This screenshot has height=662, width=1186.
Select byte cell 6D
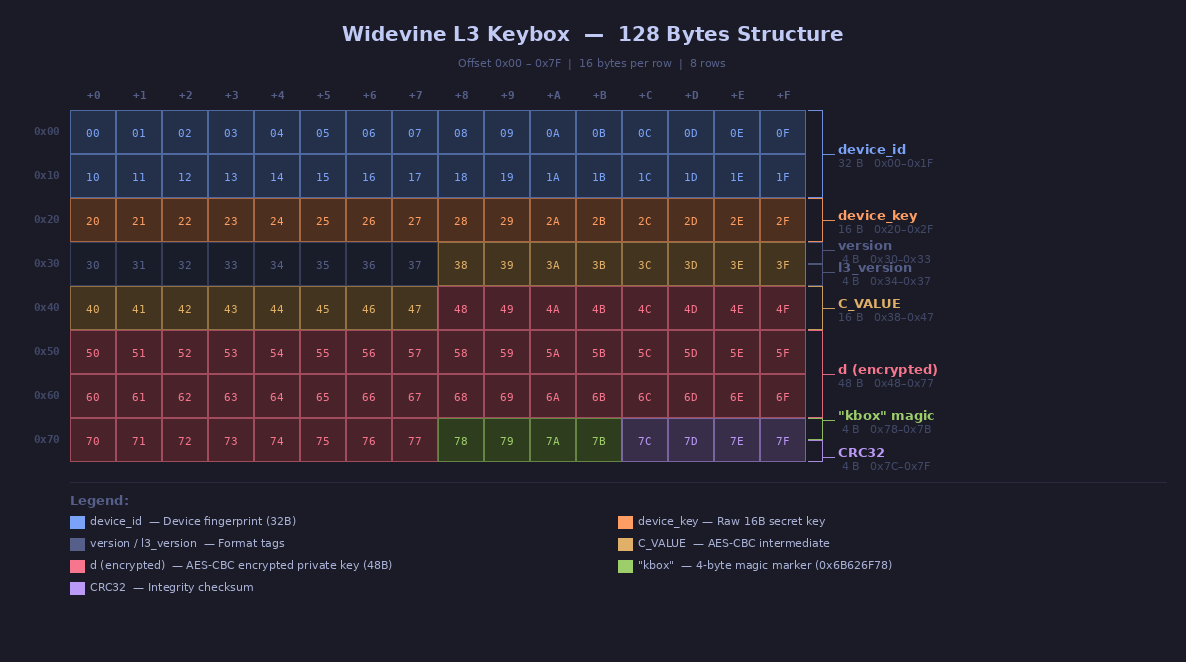tap(691, 396)
